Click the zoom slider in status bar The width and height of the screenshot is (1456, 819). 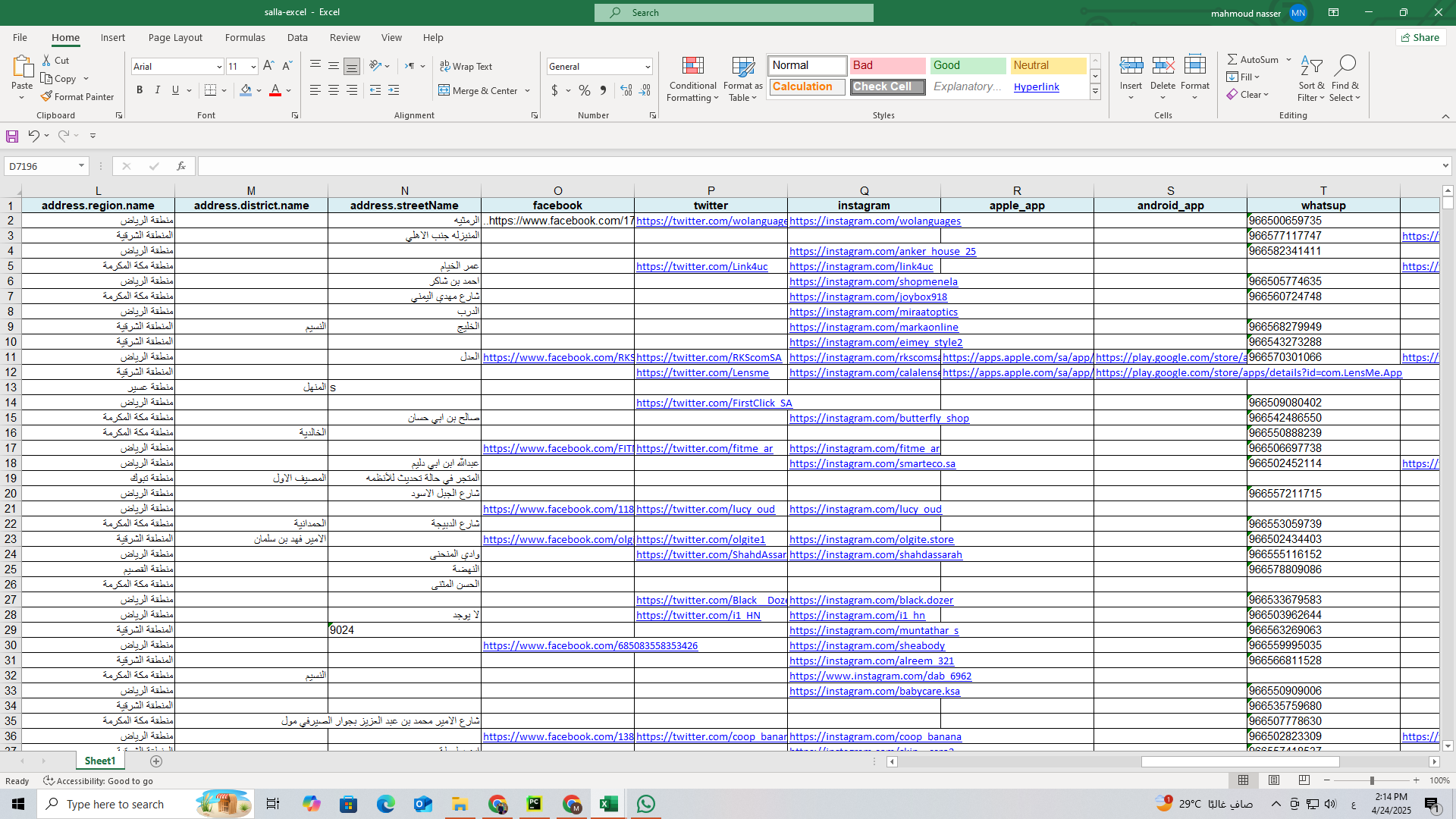click(1371, 780)
